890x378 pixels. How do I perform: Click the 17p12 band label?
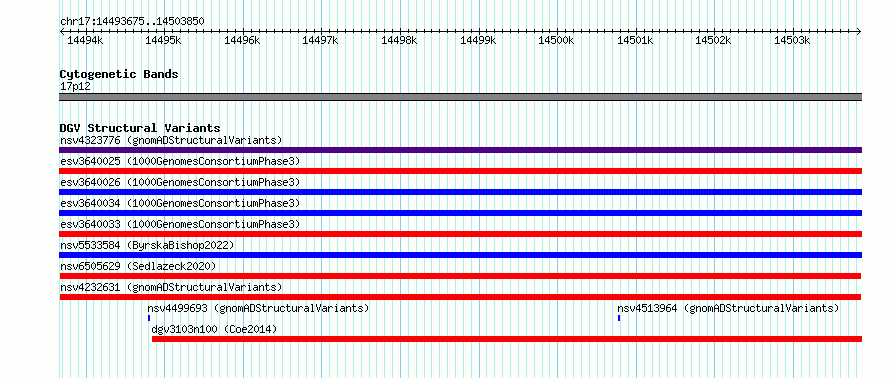(x=75, y=87)
